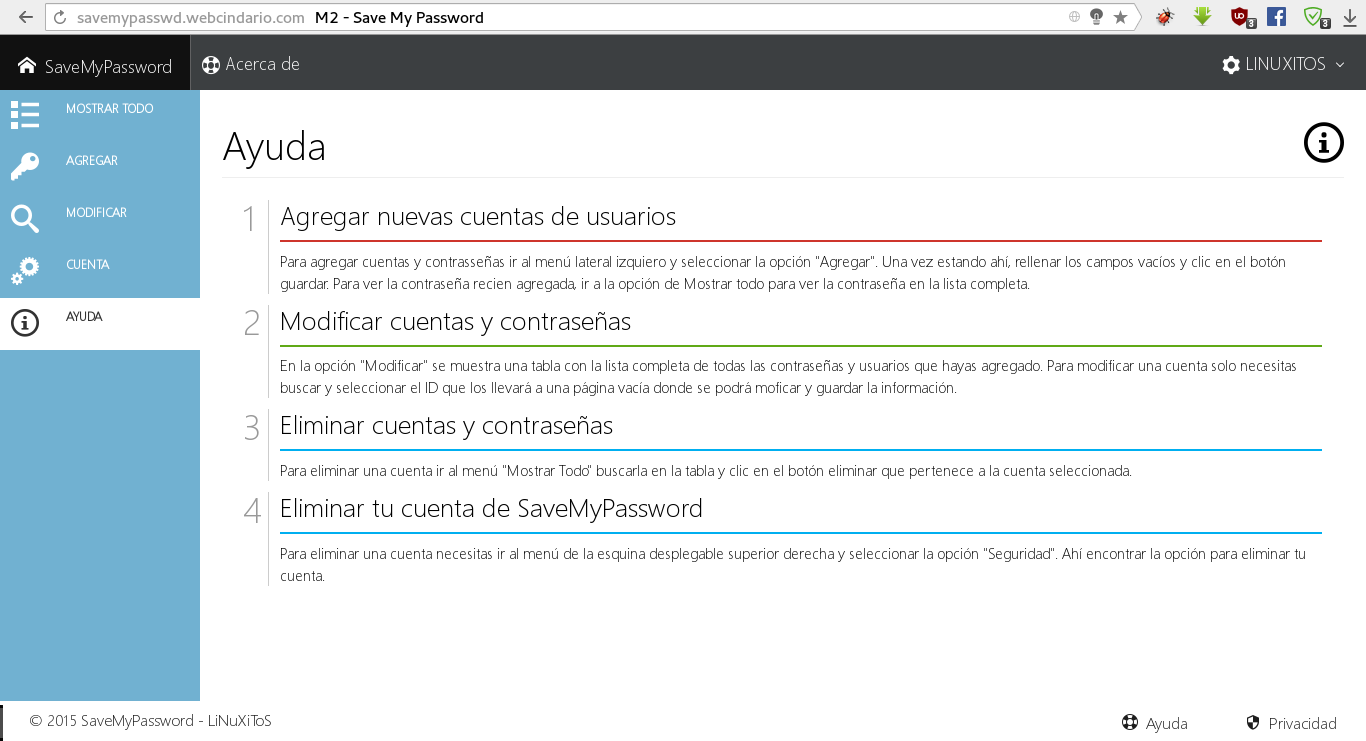Click the reload icon in the address bar
Screen dimensions: 1366x741
60,17
